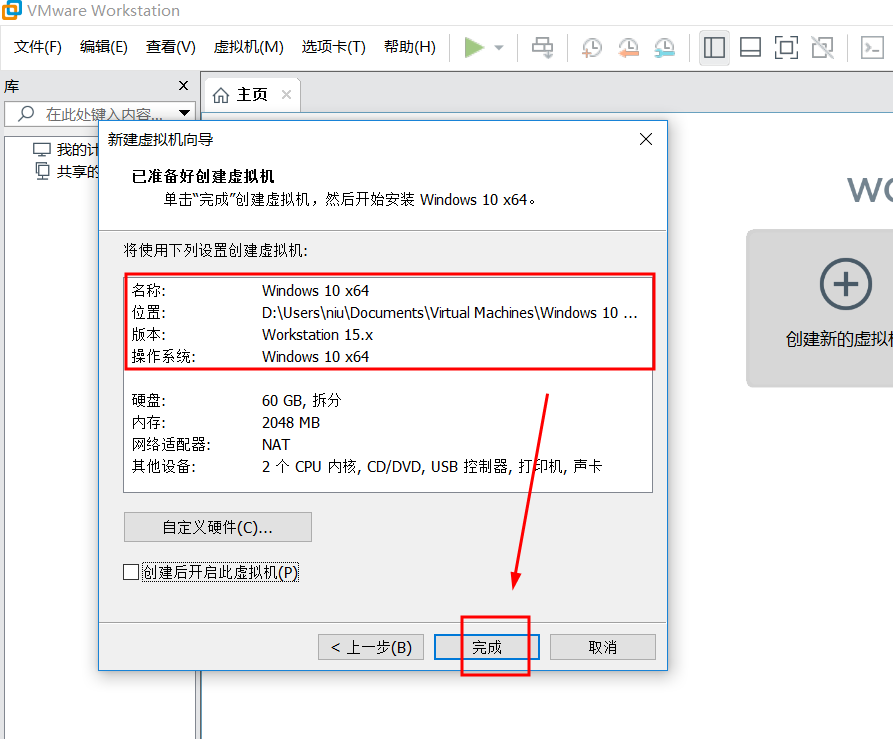Click the 硬盘 value 60 GB, 拆分
This screenshot has width=893, height=739.
pyautogui.click(x=301, y=401)
